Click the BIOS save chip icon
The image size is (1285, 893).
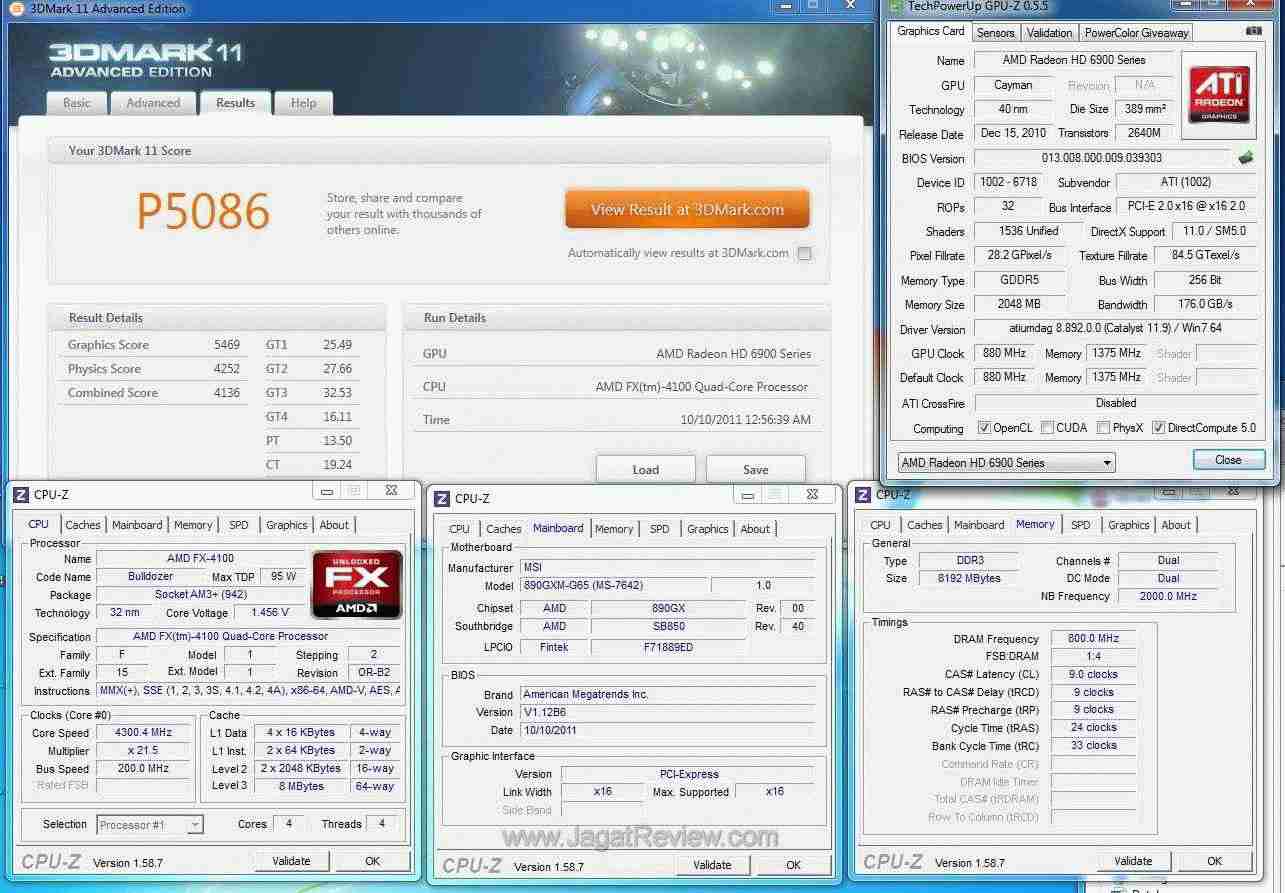pyautogui.click(x=1245, y=158)
